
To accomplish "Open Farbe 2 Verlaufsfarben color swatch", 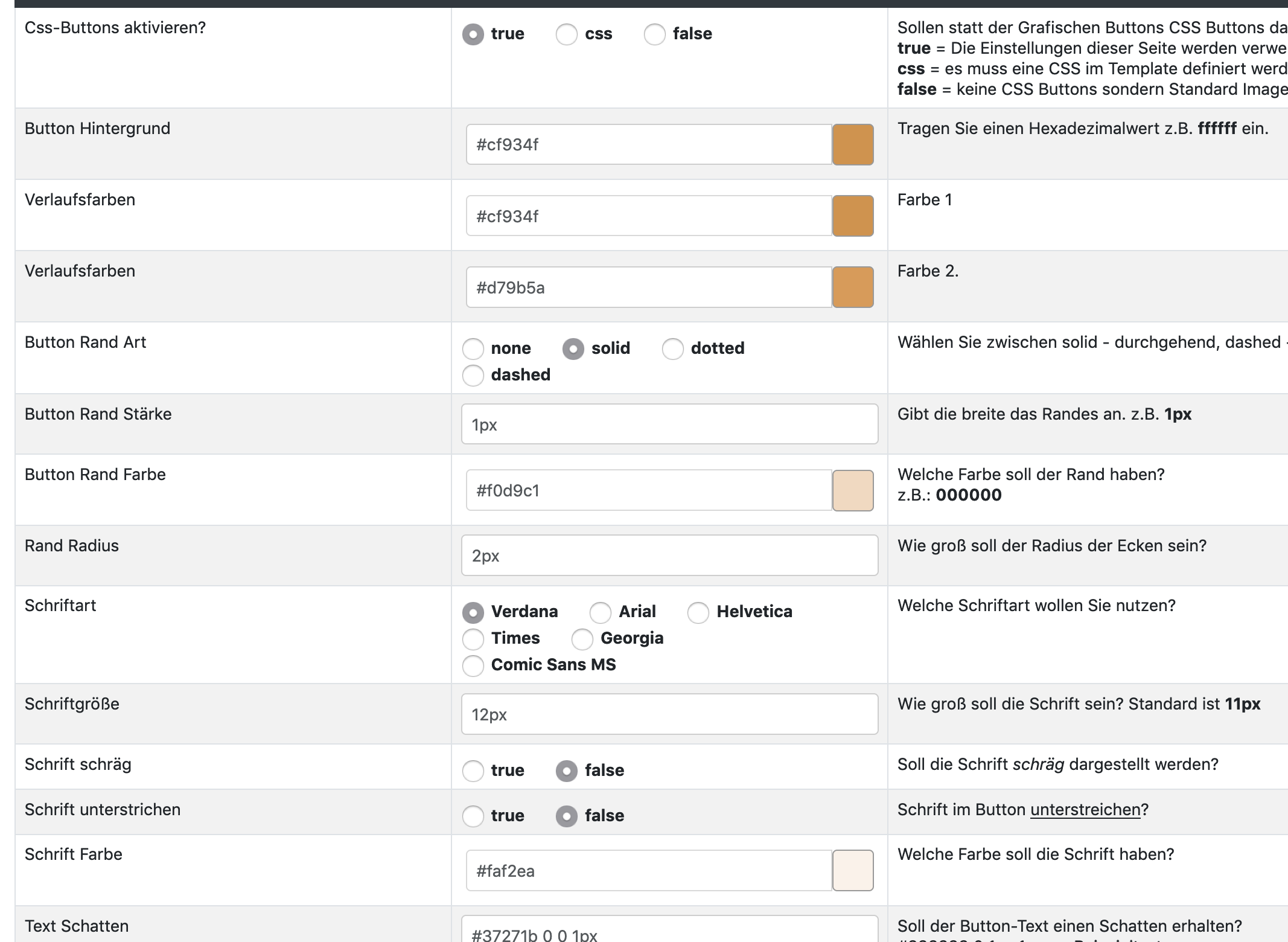I will click(852, 287).
